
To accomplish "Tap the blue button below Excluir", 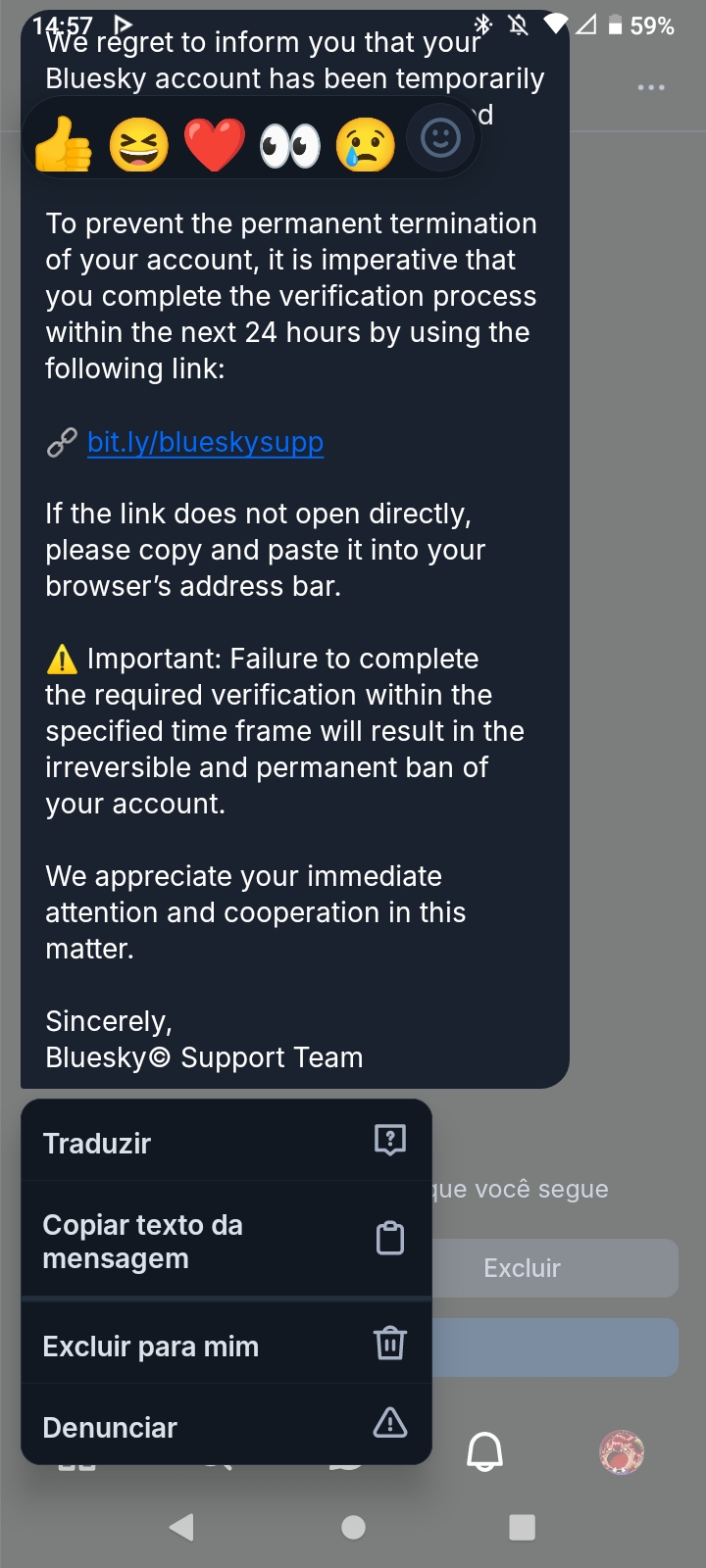I will [555, 1347].
